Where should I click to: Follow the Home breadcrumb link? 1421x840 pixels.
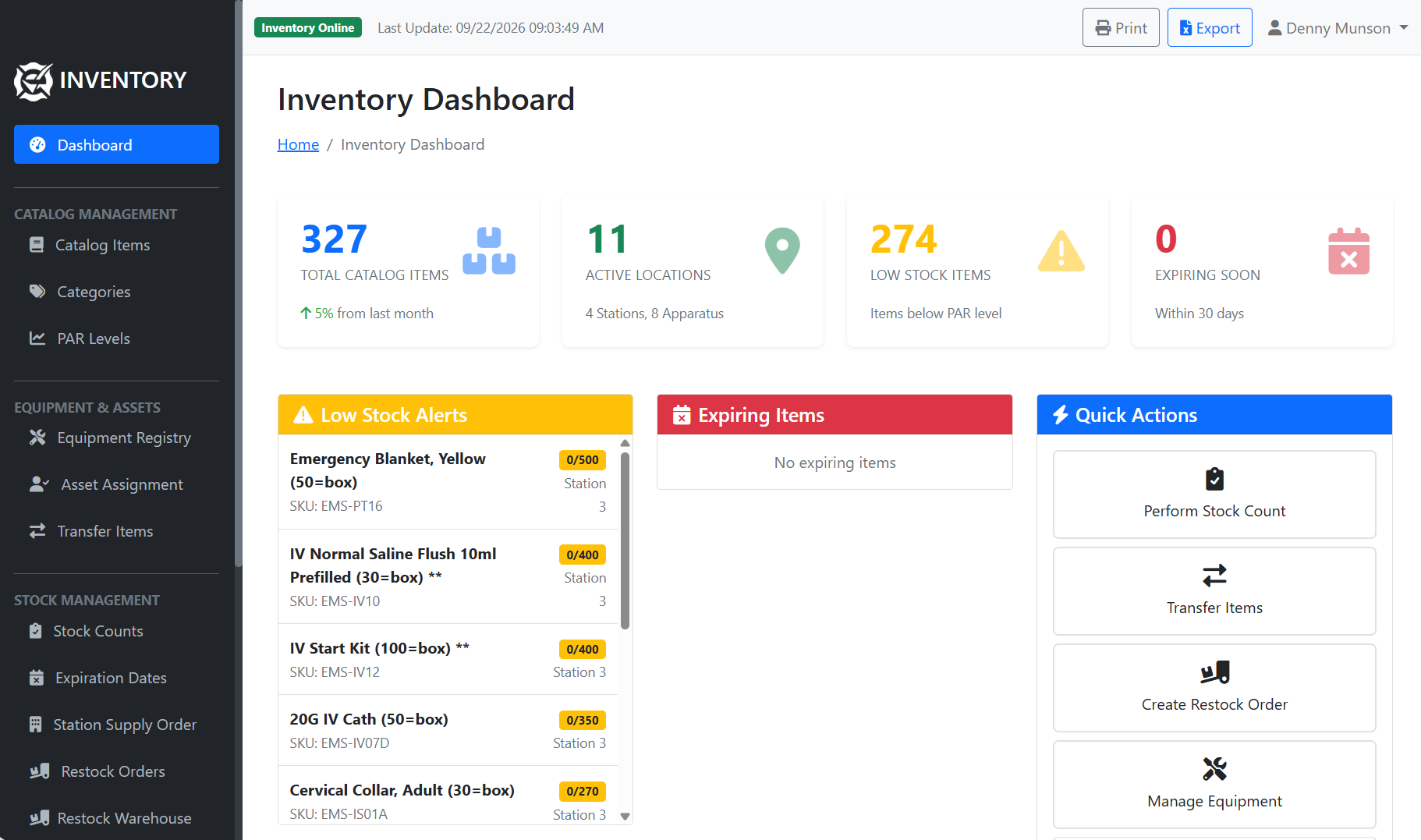(x=298, y=144)
